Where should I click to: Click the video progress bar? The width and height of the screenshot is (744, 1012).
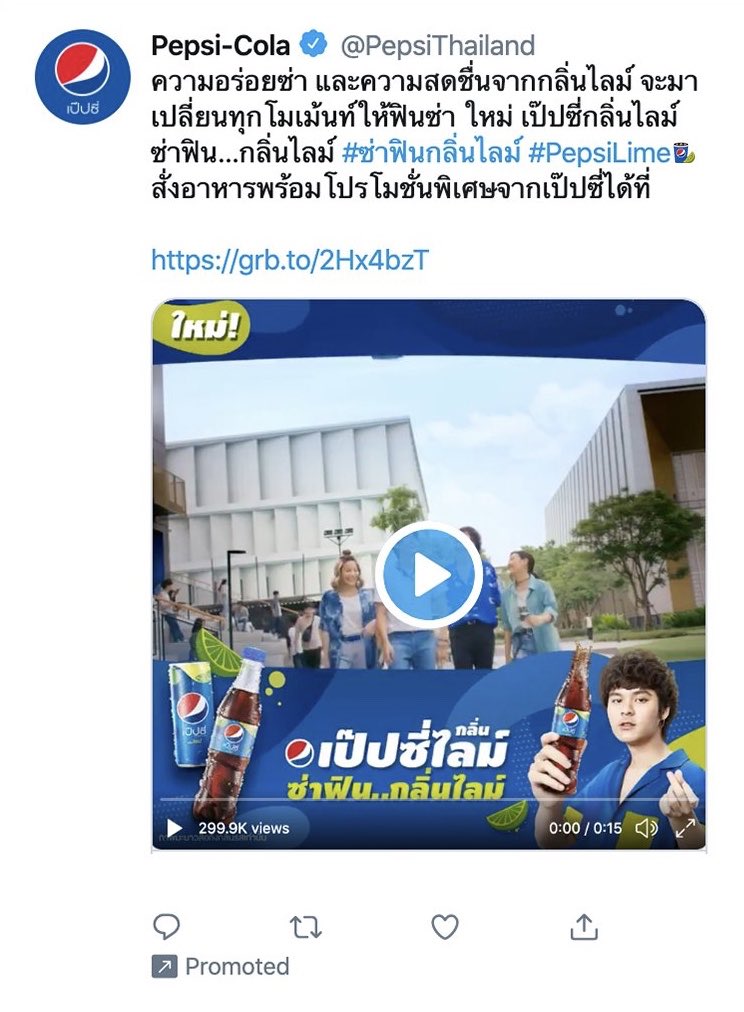(429, 800)
